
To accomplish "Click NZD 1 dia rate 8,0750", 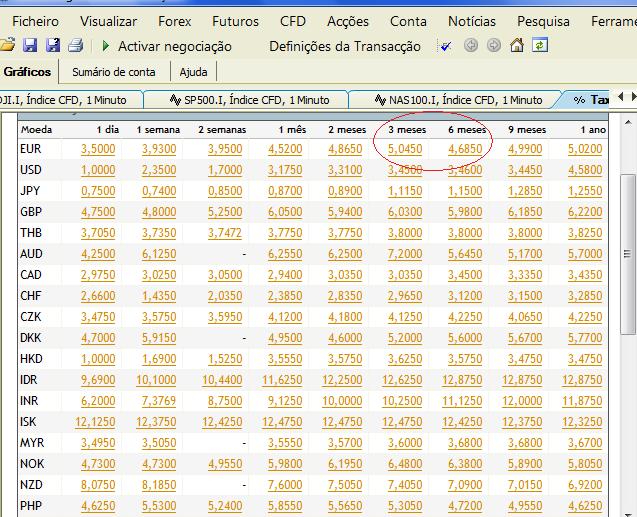I will tap(98, 485).
